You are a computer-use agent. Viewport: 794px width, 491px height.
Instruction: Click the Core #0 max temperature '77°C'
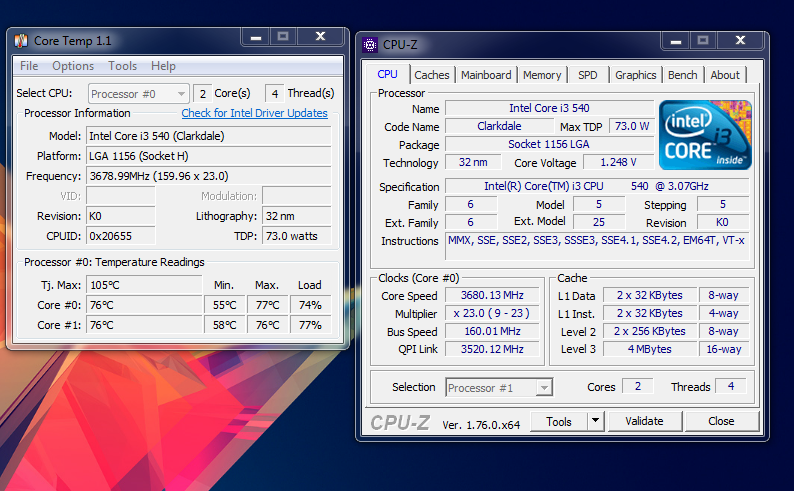(x=267, y=305)
